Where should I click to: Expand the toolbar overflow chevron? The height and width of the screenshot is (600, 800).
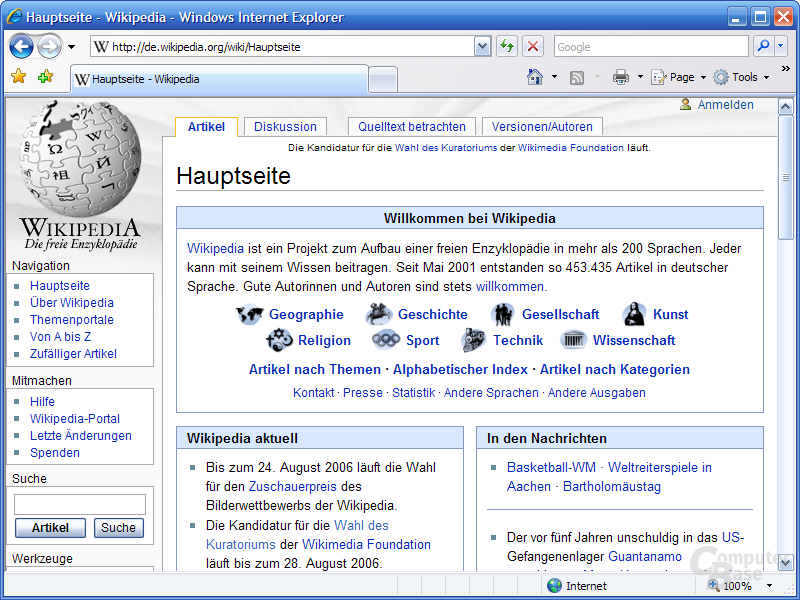[786, 68]
